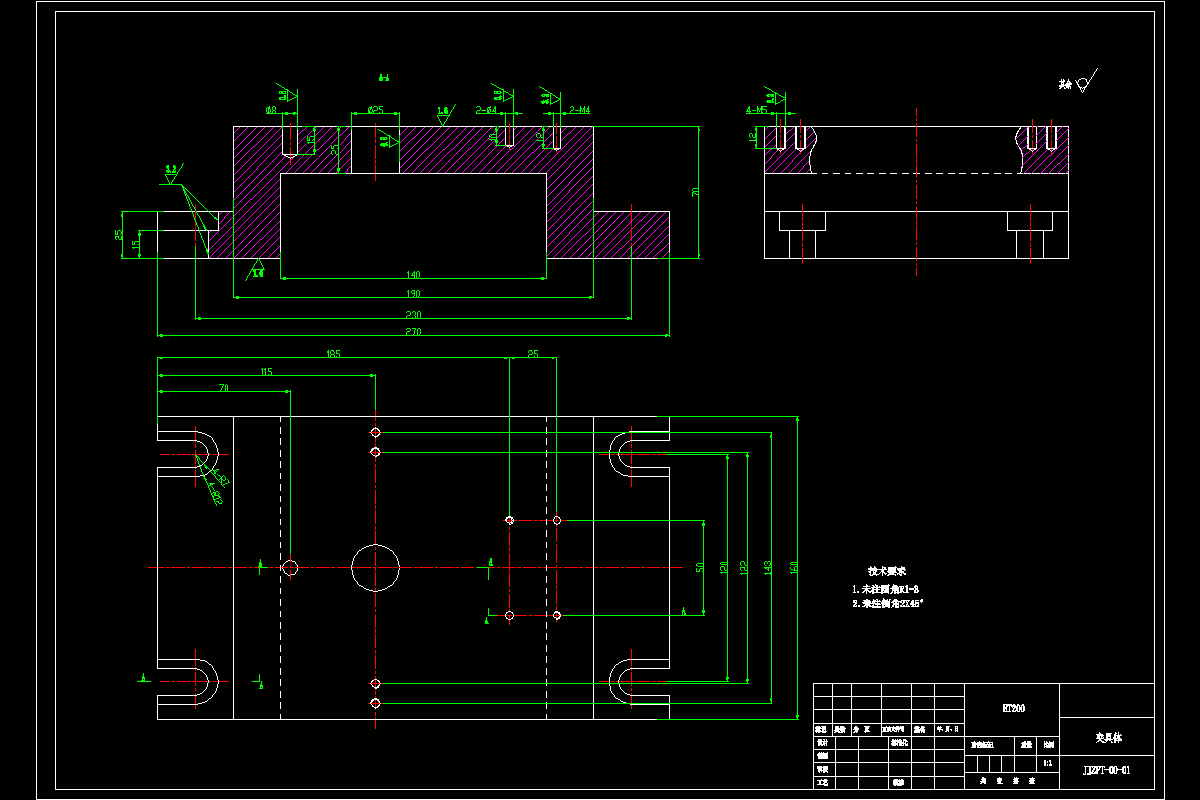Click the 160 overall height dimension
This screenshot has width=1200, height=800.
tap(794, 566)
